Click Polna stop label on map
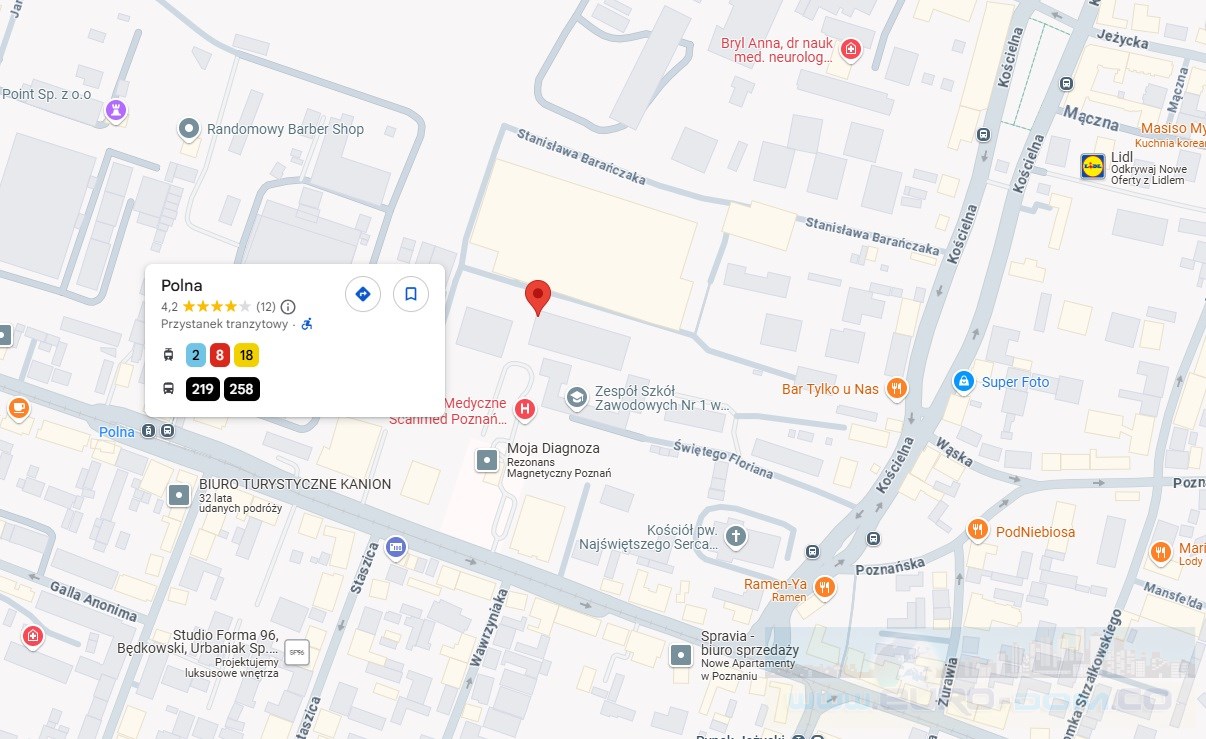 (117, 432)
